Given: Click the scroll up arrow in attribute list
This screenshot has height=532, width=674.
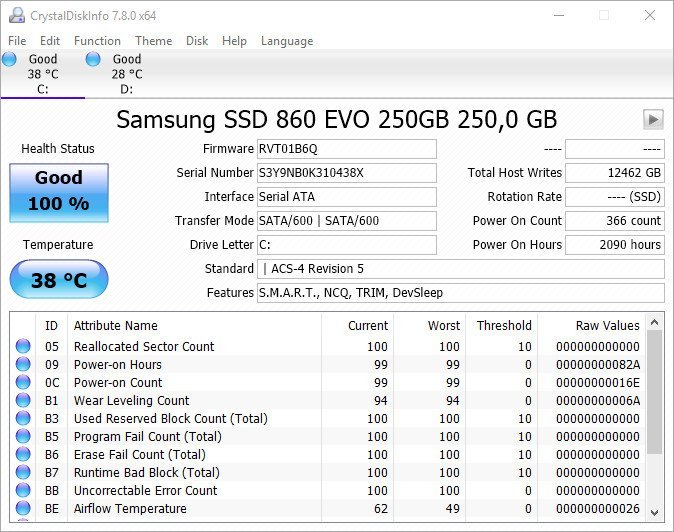Looking at the screenshot, I should [x=655, y=324].
